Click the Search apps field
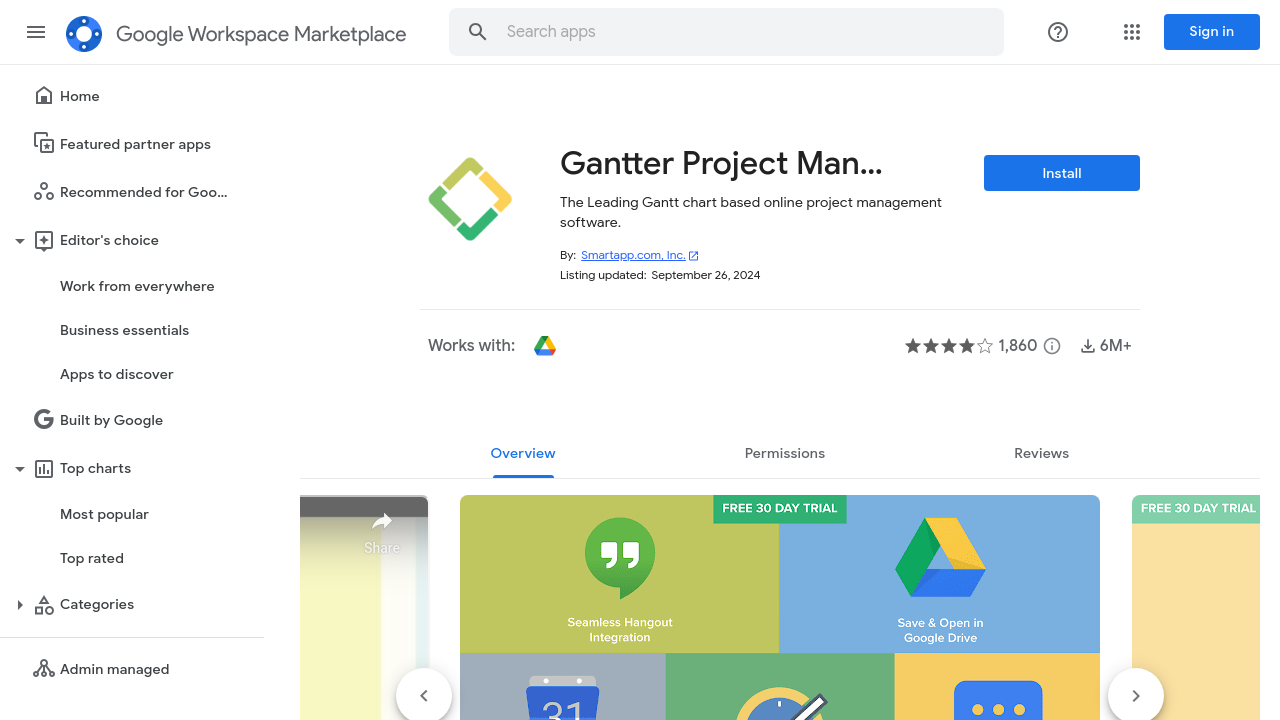The height and width of the screenshot is (720, 1280). coord(726,32)
